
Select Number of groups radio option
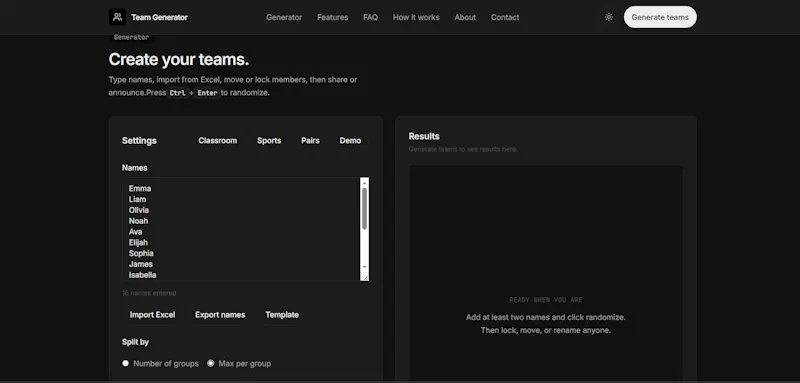tap(126, 364)
